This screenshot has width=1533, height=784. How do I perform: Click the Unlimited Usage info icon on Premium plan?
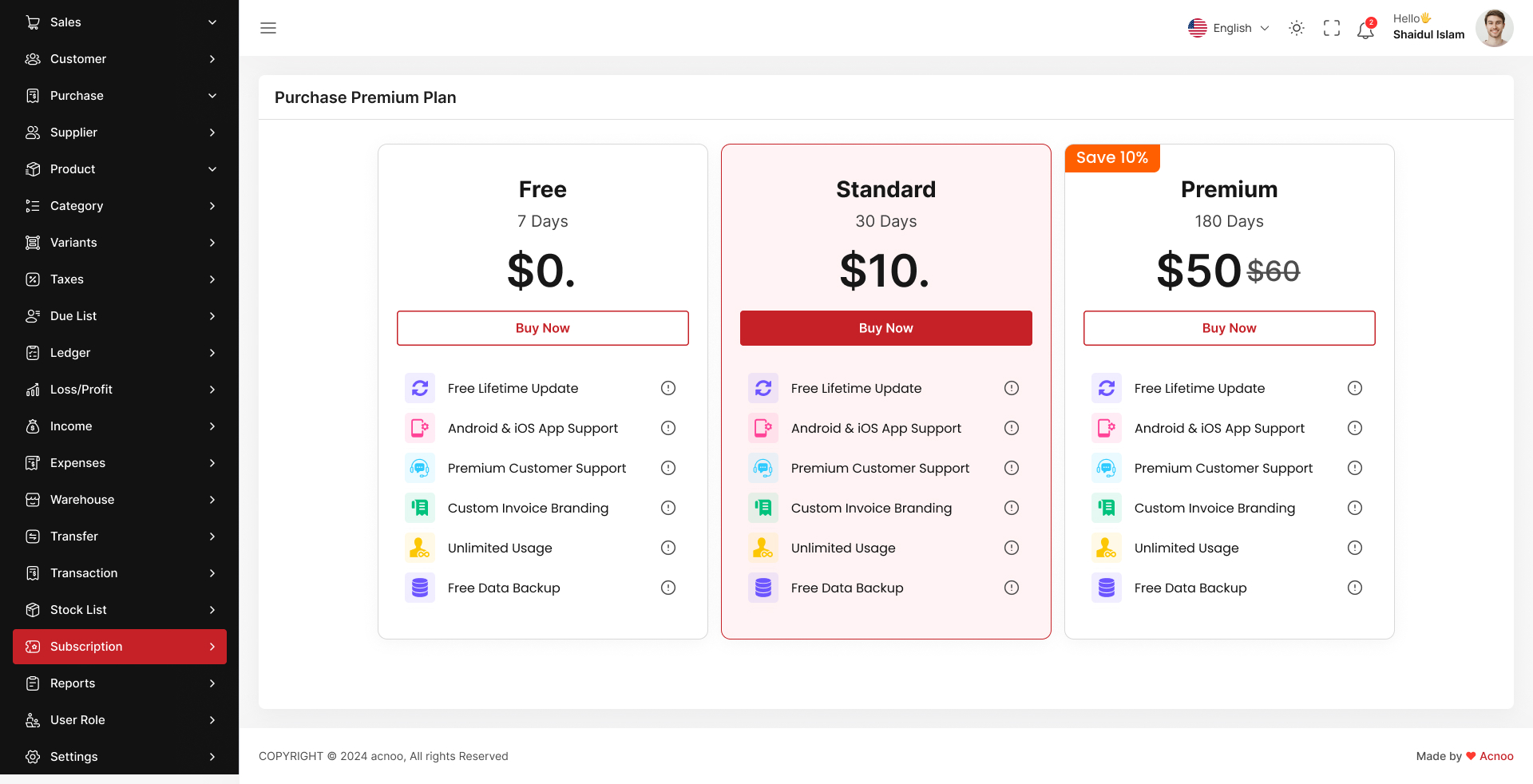point(1355,548)
